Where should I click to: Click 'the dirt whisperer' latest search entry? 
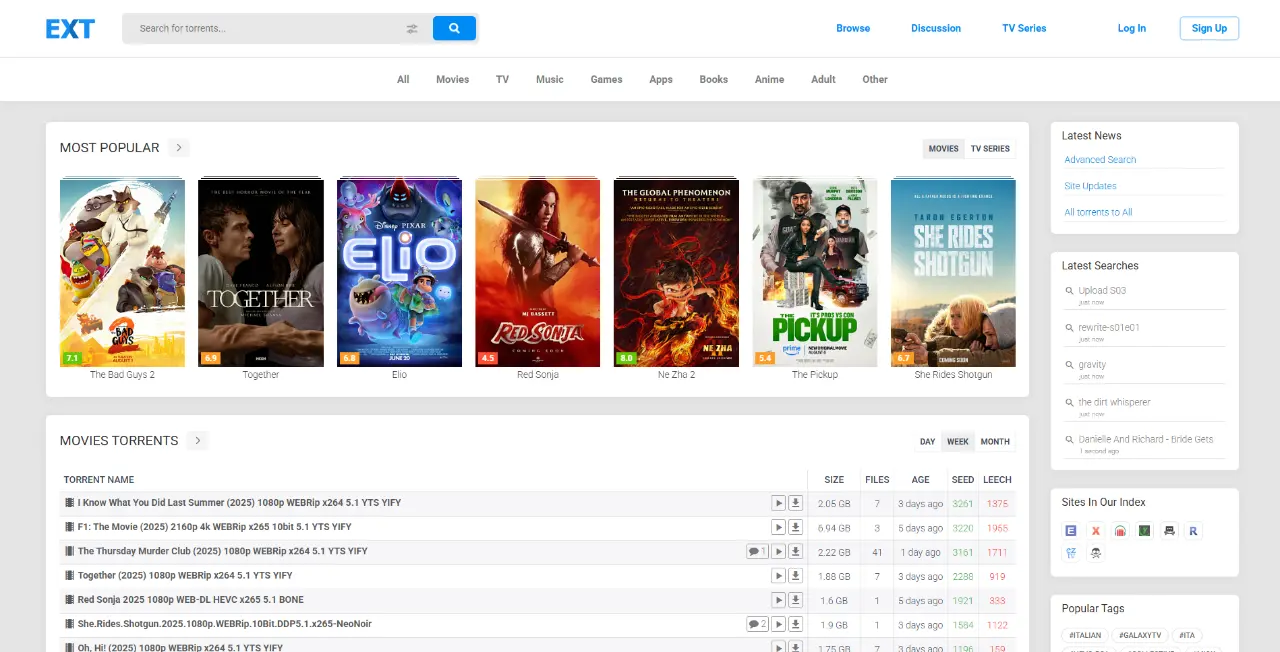pos(1114,402)
